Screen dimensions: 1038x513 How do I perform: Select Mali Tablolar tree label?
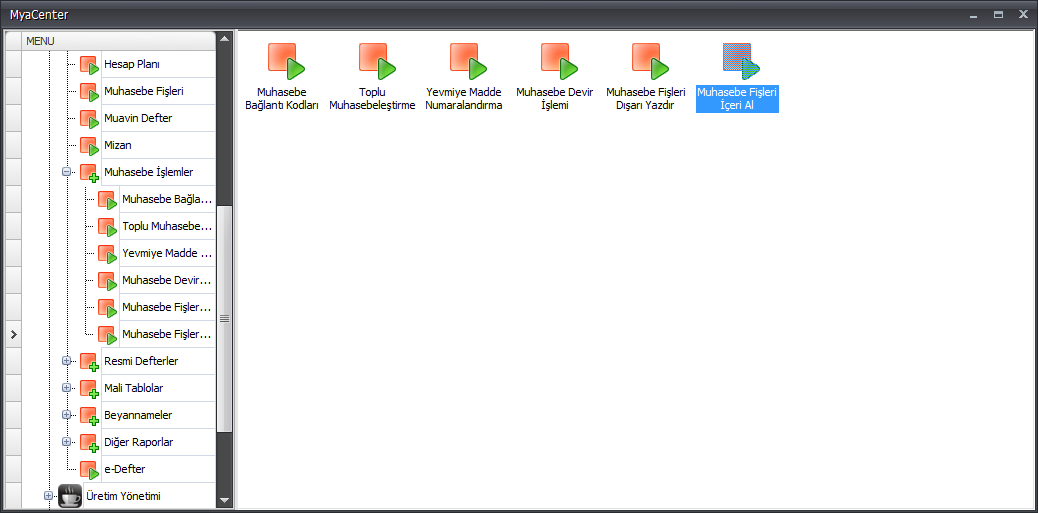(x=134, y=388)
